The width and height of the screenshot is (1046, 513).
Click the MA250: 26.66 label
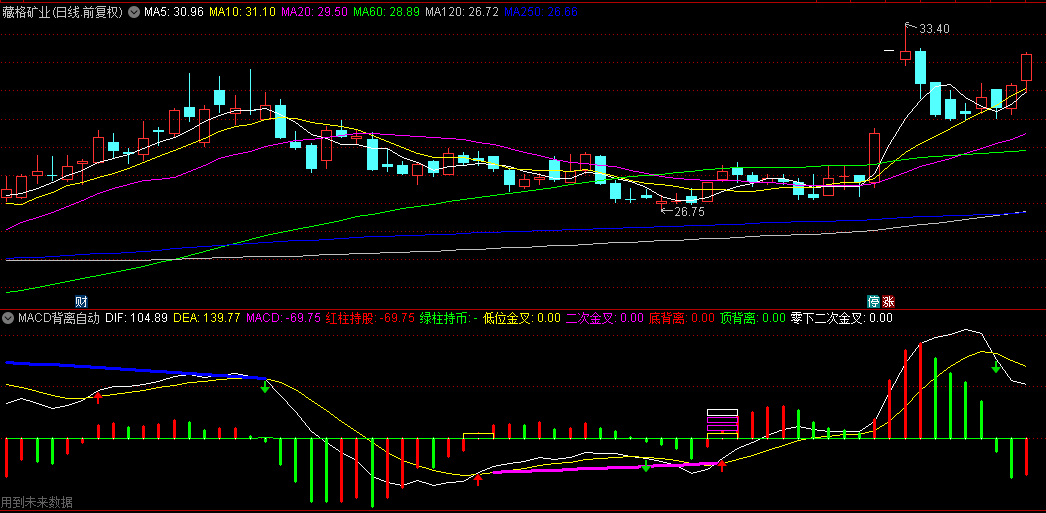(540, 11)
